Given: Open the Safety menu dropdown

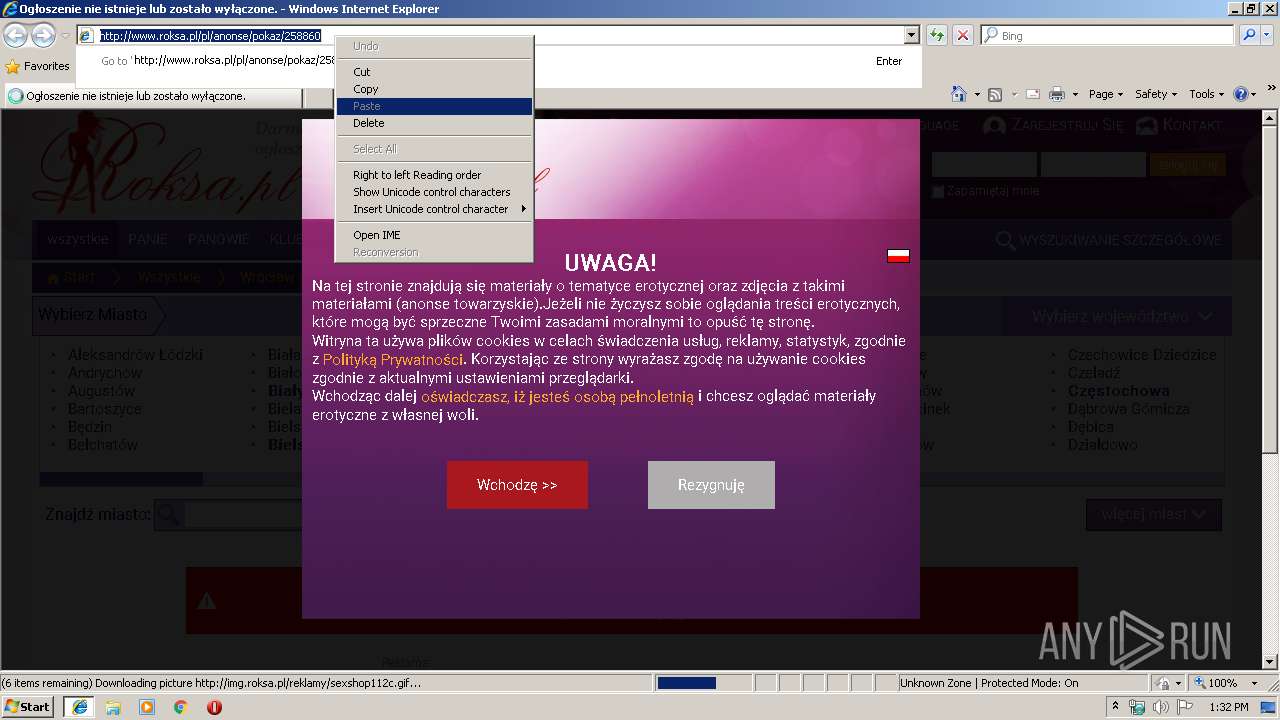Looking at the screenshot, I should coord(1157,94).
